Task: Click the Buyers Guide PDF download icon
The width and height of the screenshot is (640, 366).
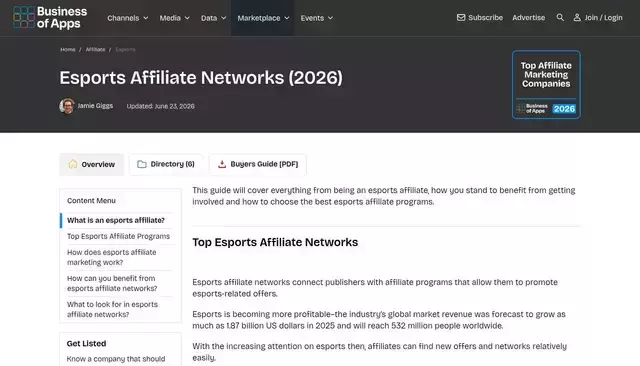Action: [x=222, y=164]
